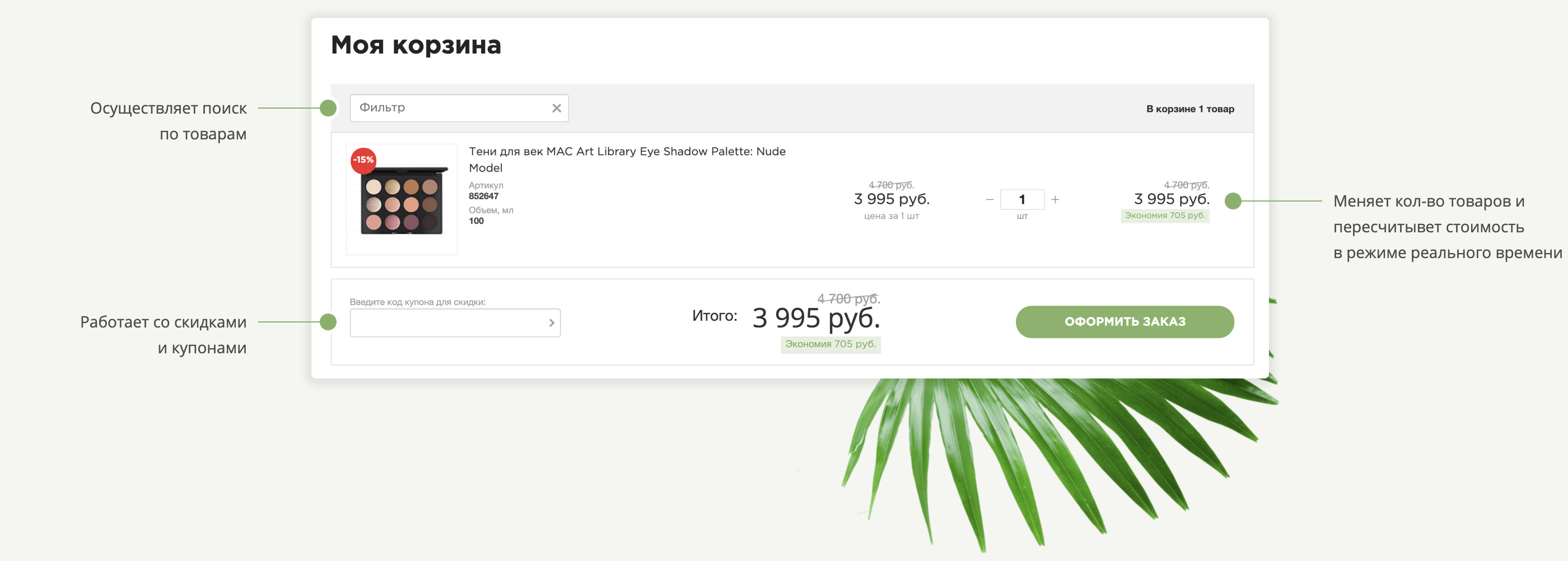Viewport: 1568px width, 561px height.
Task: Click the Итого total price 3 995 руб.
Action: click(816, 318)
